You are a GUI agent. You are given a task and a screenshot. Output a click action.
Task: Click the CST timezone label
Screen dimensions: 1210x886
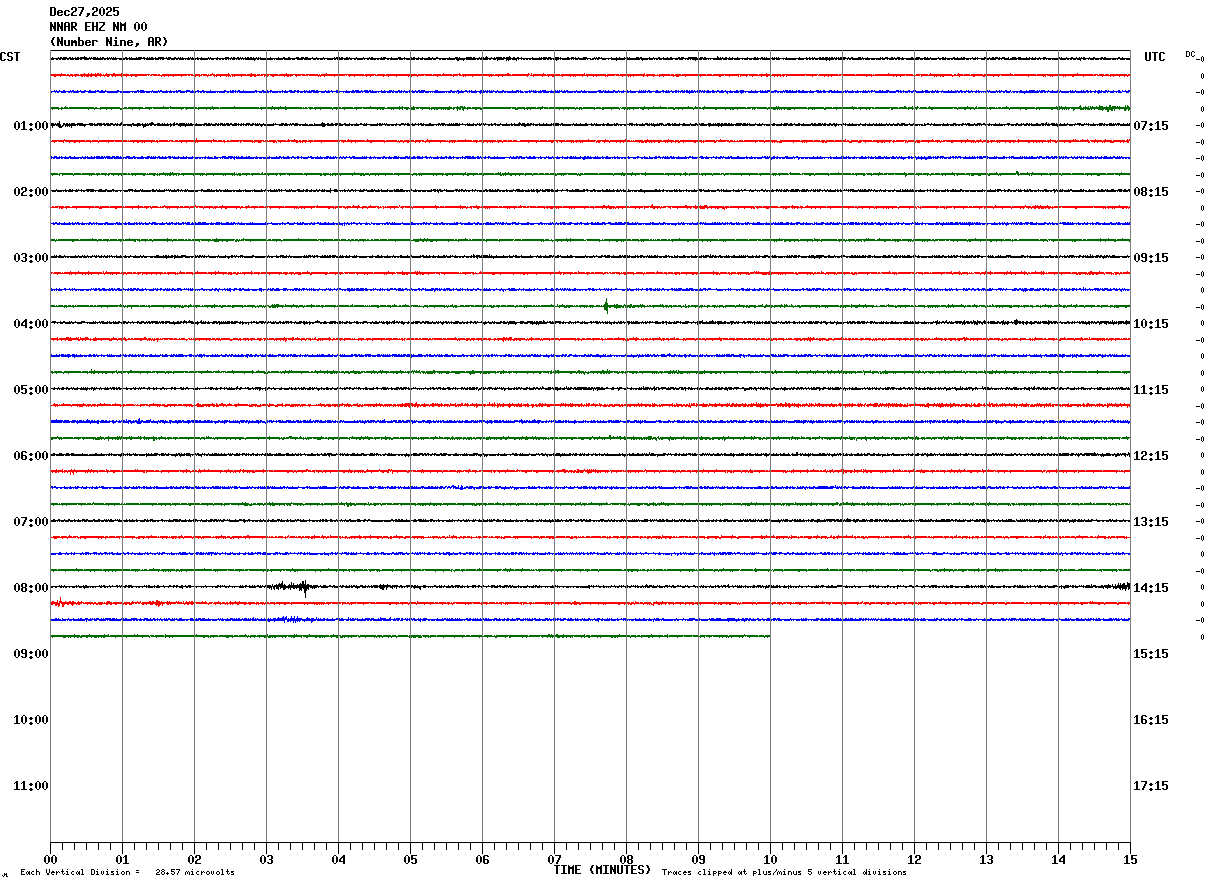tap(10, 57)
